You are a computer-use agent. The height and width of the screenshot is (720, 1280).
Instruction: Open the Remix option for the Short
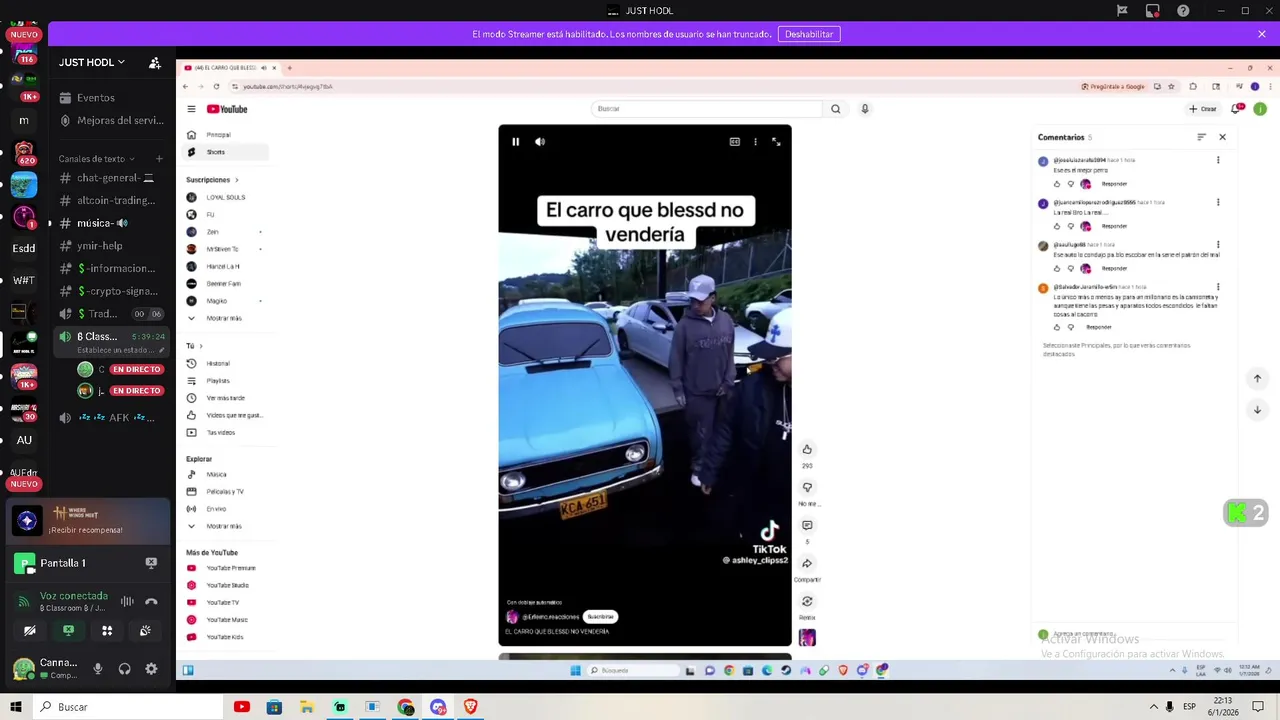[807, 601]
